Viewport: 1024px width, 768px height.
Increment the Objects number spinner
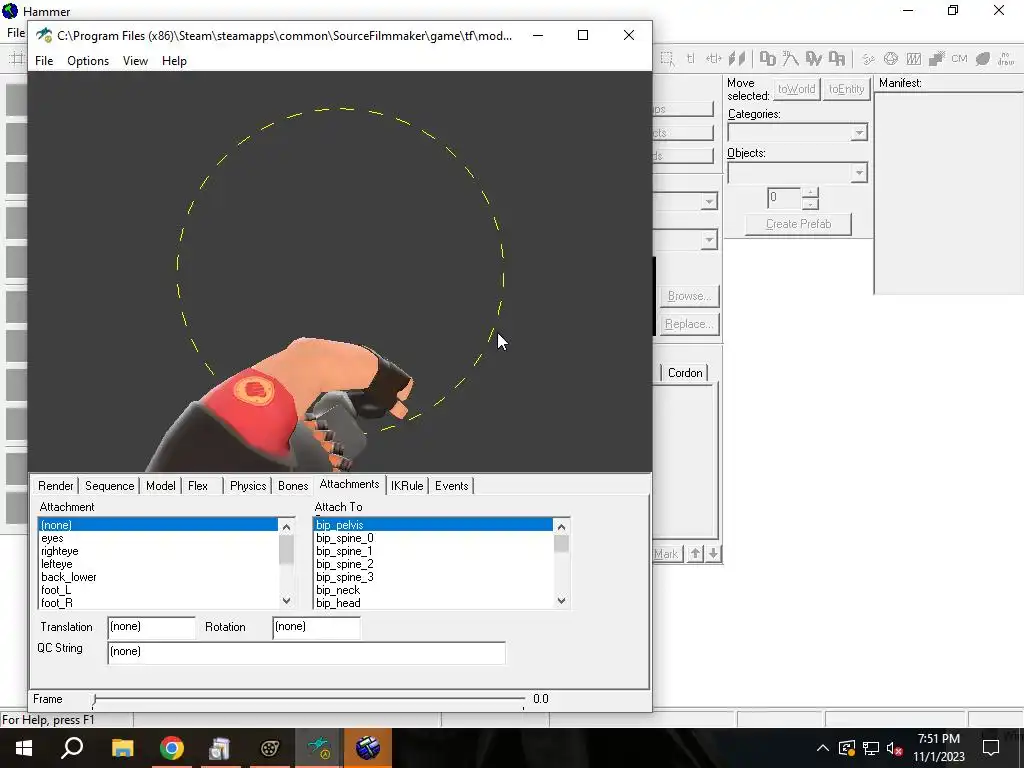pos(810,193)
